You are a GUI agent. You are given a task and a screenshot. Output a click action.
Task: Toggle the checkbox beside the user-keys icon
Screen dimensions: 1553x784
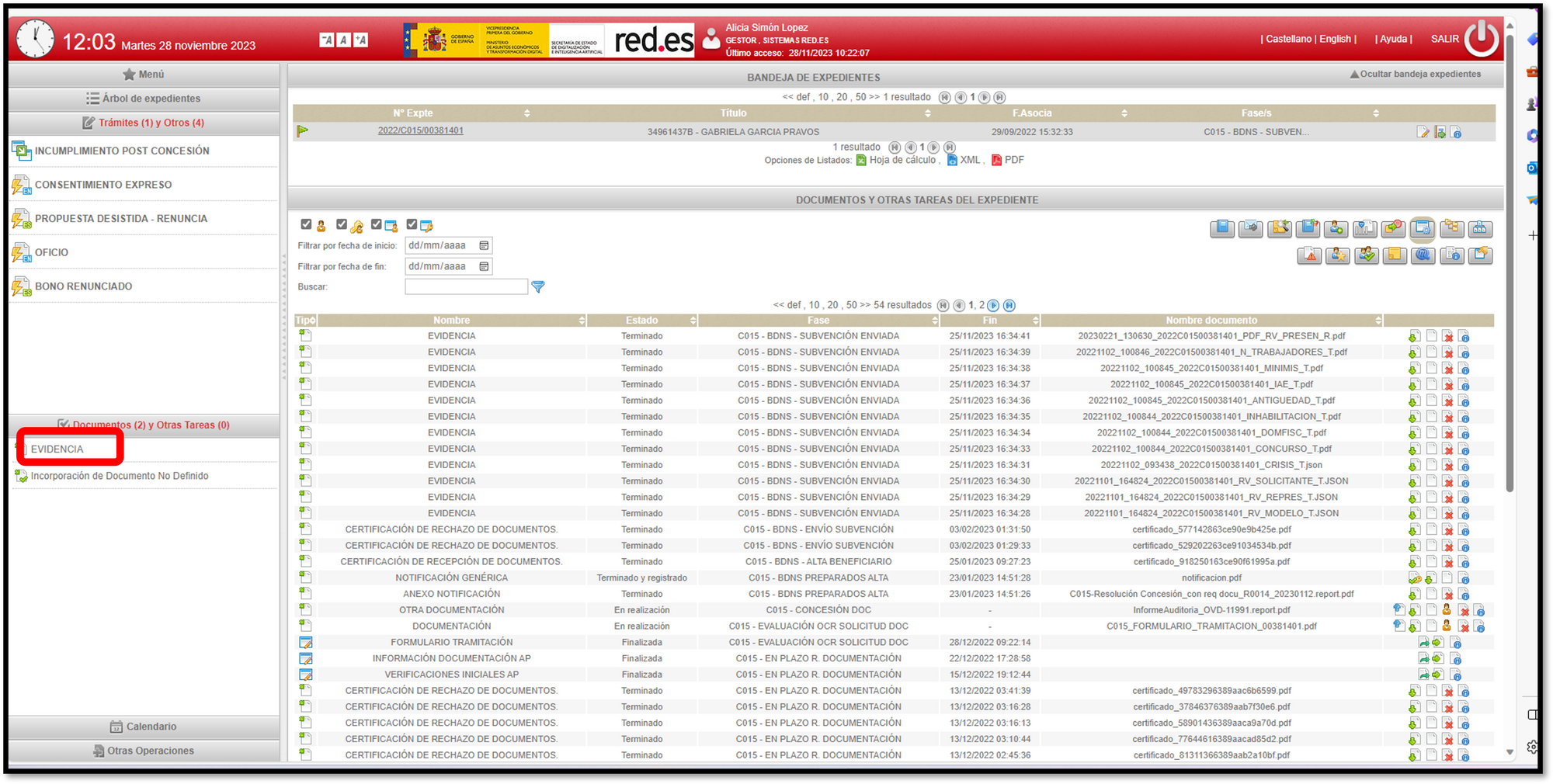342,224
